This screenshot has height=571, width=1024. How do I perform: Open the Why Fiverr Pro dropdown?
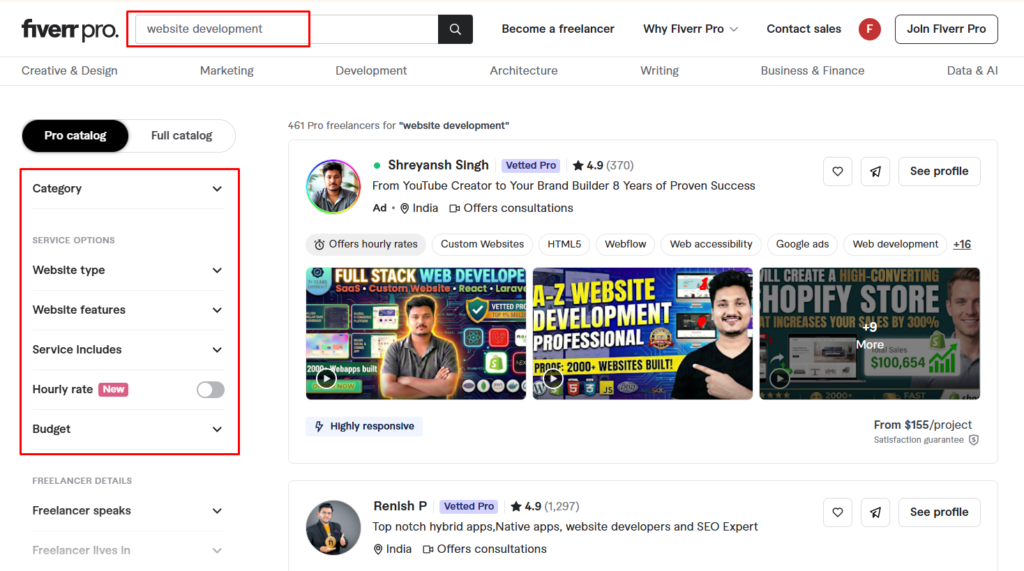click(690, 29)
